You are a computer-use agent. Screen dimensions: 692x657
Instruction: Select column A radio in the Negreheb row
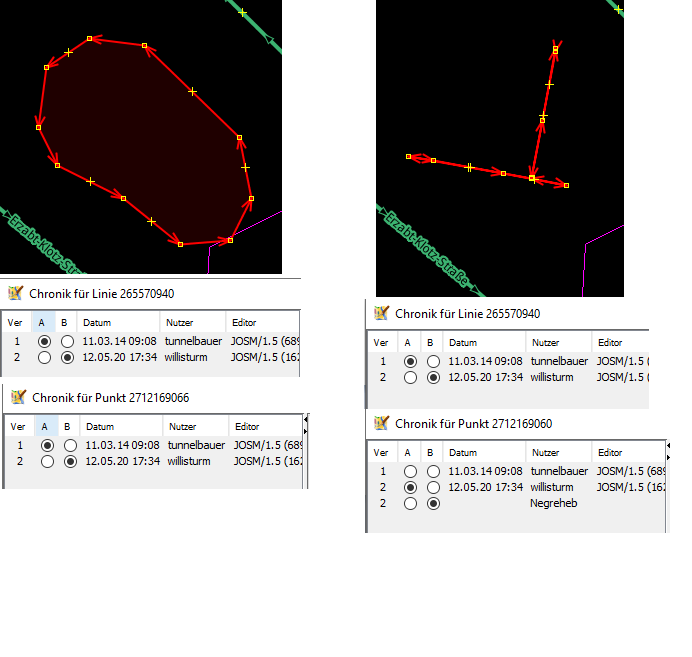pos(410,504)
